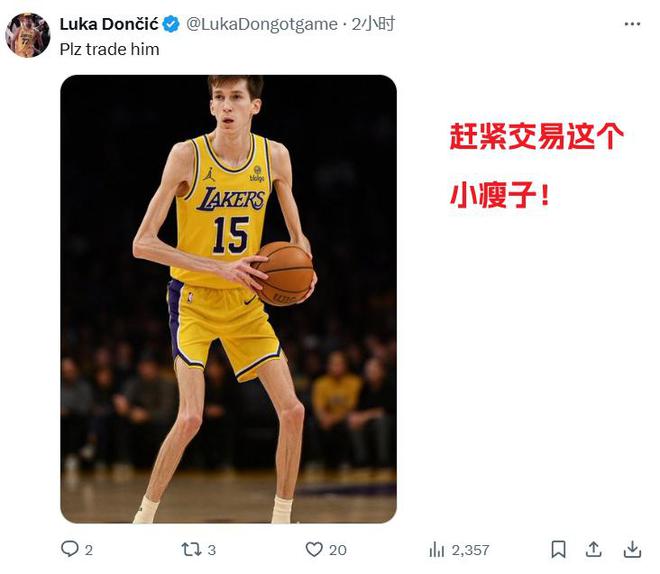Like the tweet with heart icon
This screenshot has height=574, width=660.
(x=314, y=549)
